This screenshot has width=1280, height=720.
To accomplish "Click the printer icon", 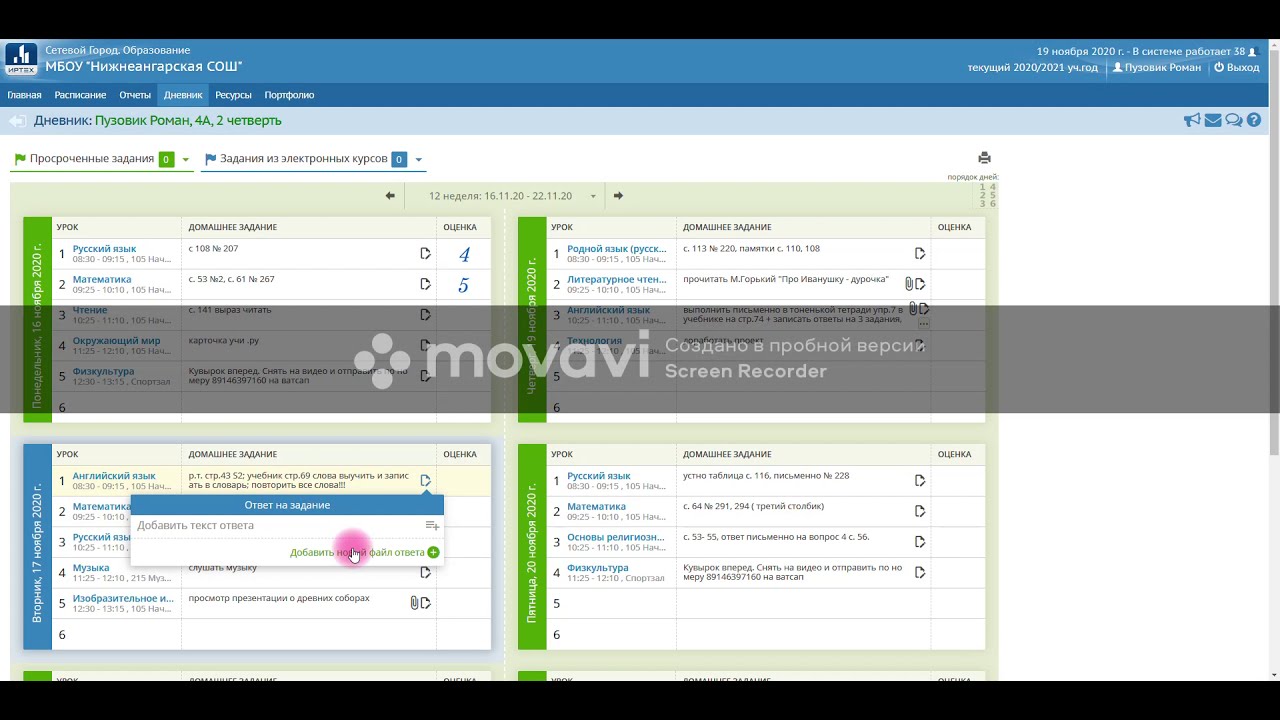I will [984, 158].
